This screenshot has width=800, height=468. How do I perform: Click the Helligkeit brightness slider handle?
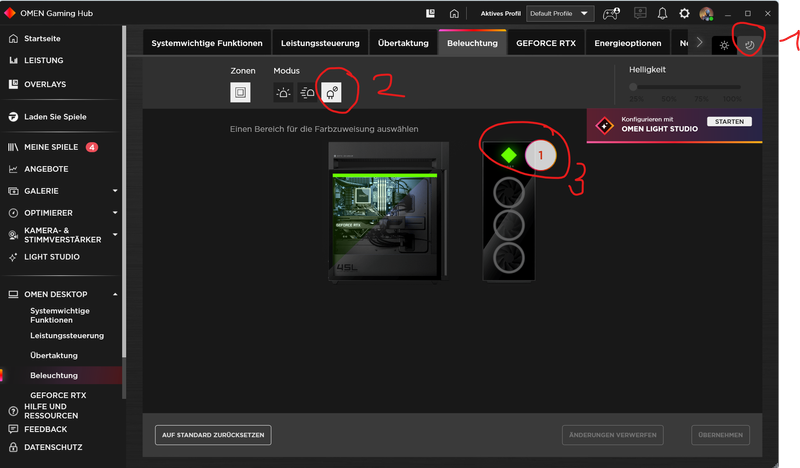click(634, 88)
